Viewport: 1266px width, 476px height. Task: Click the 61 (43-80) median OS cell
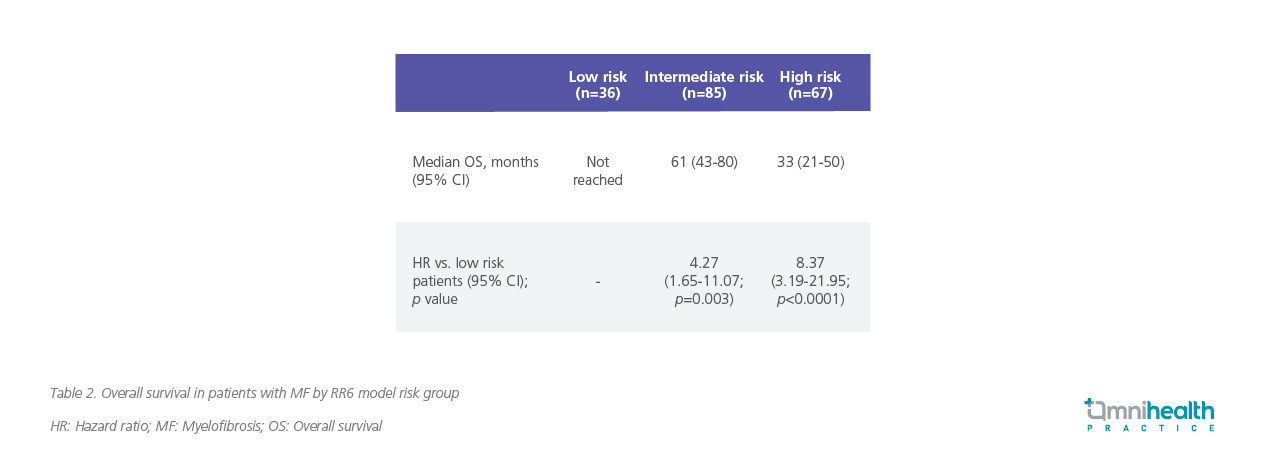704,162
